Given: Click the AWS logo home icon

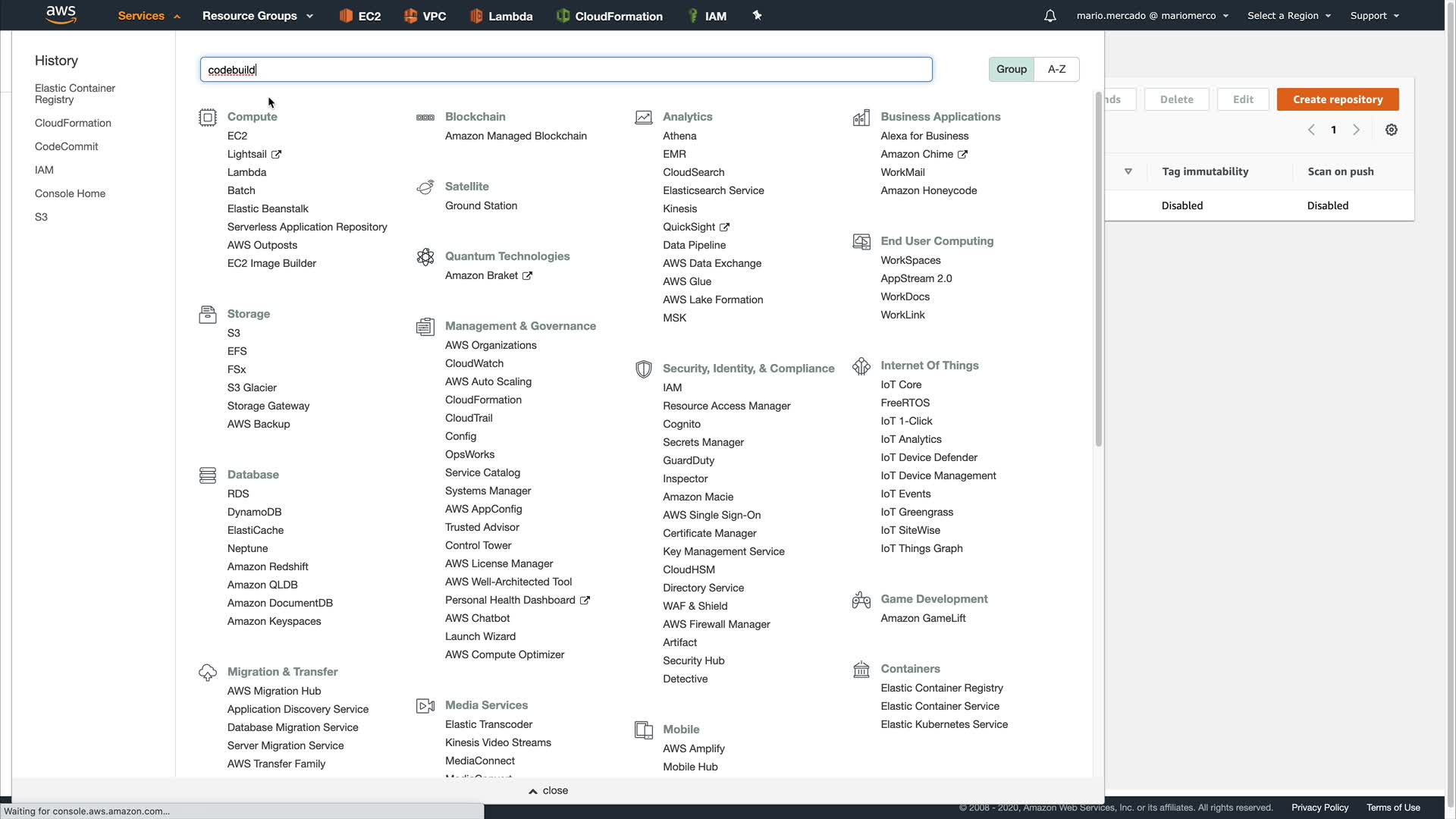Looking at the screenshot, I should [61, 14].
